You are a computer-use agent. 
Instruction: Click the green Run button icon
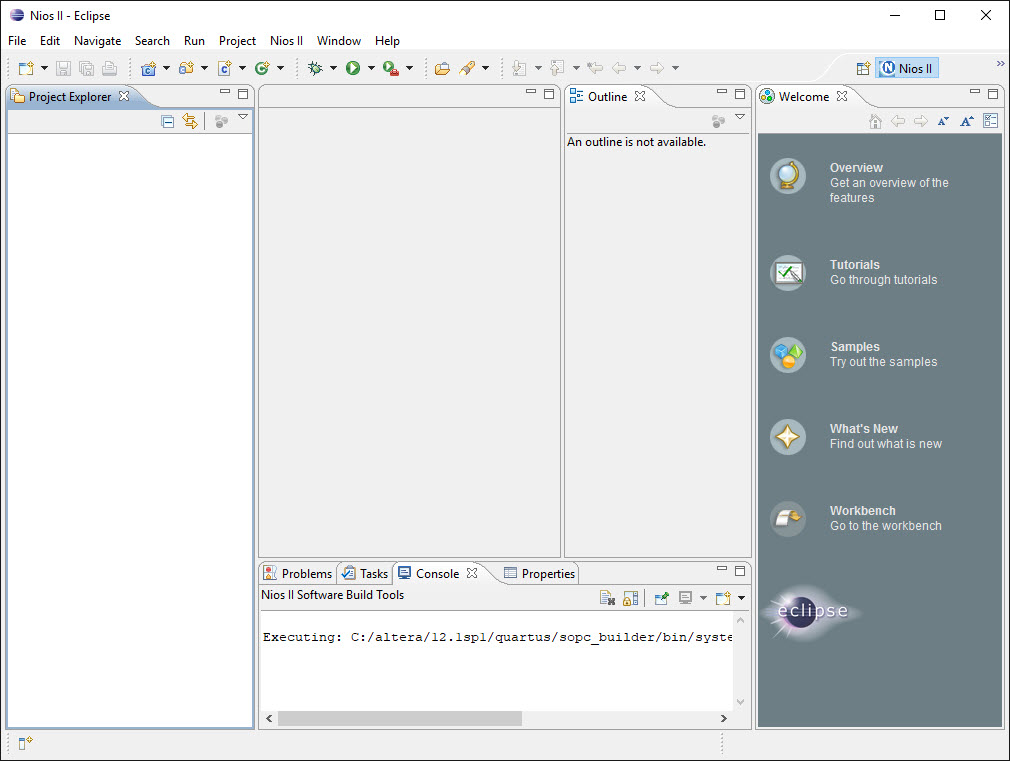pyautogui.click(x=353, y=68)
